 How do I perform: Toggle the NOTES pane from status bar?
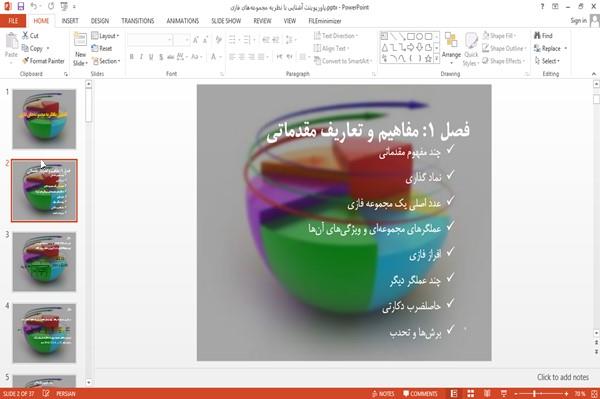383,394
